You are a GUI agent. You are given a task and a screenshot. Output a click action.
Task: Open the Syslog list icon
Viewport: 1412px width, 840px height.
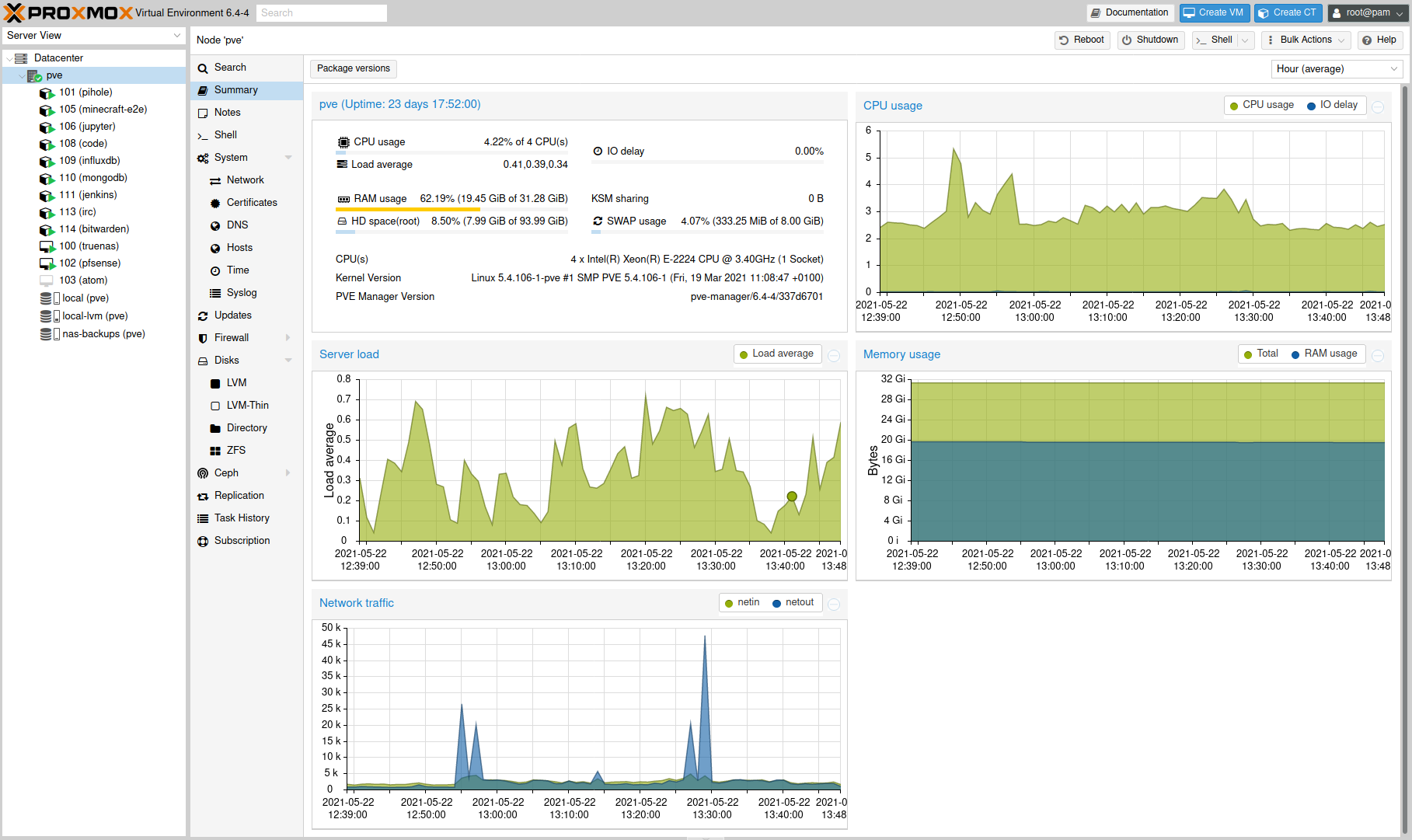coord(215,294)
